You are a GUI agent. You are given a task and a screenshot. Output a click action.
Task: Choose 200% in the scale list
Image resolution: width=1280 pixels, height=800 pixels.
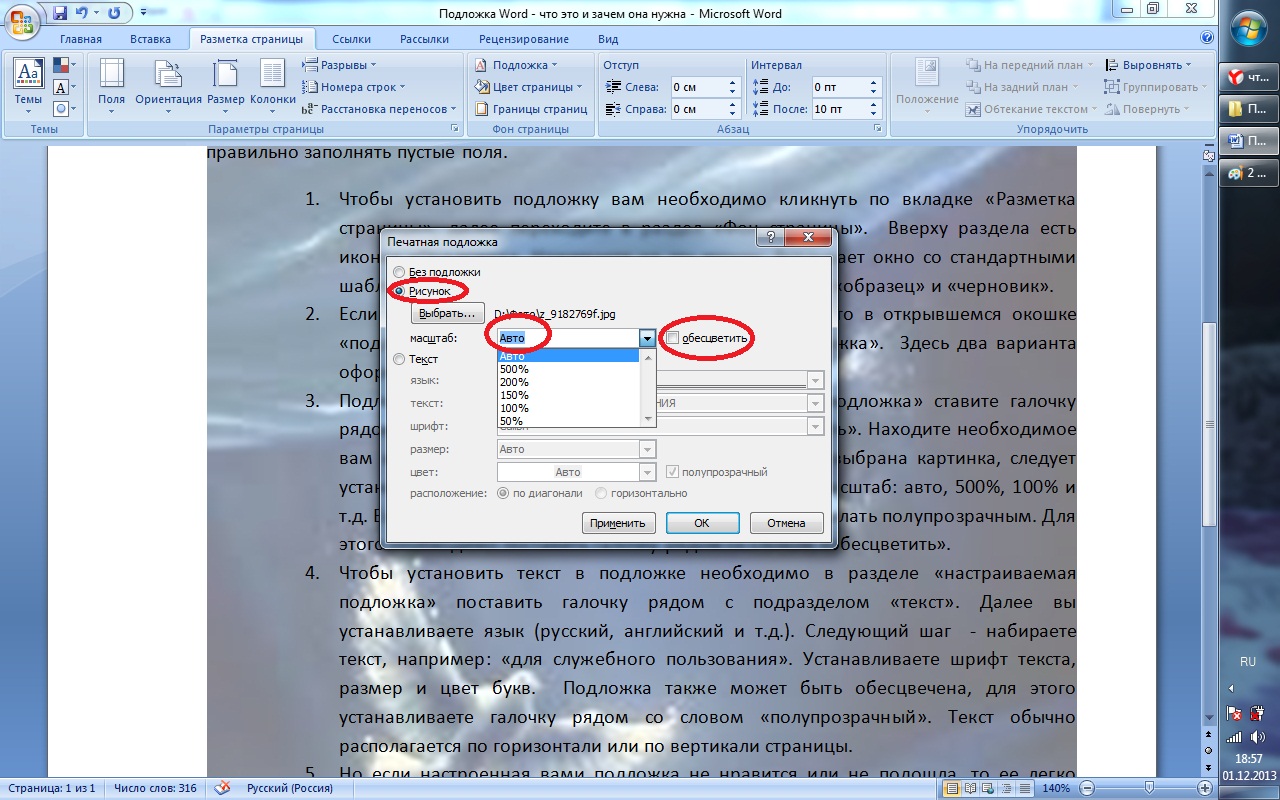[569, 382]
